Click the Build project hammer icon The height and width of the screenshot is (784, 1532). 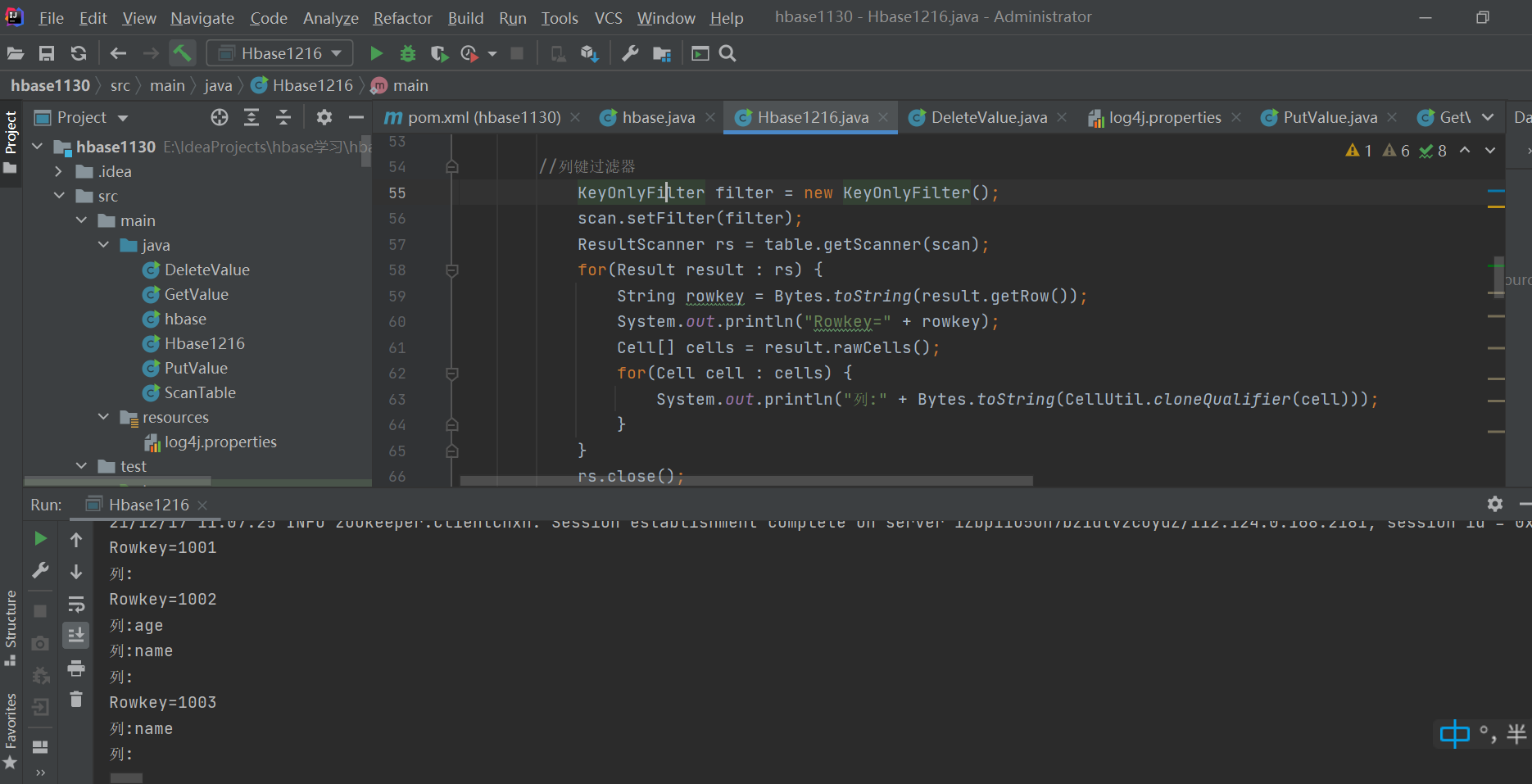(182, 53)
